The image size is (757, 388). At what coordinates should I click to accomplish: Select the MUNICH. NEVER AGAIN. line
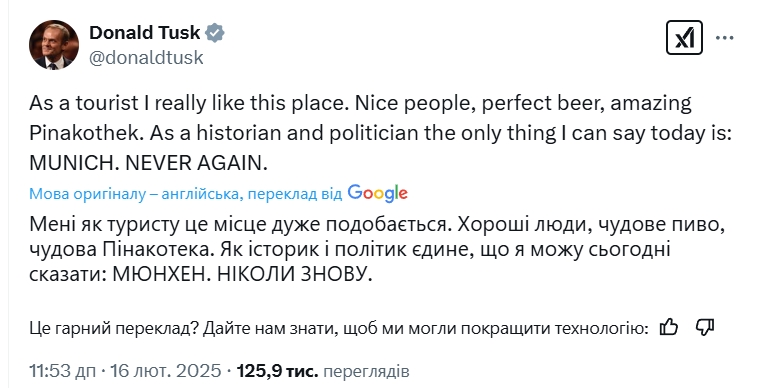pos(148,164)
